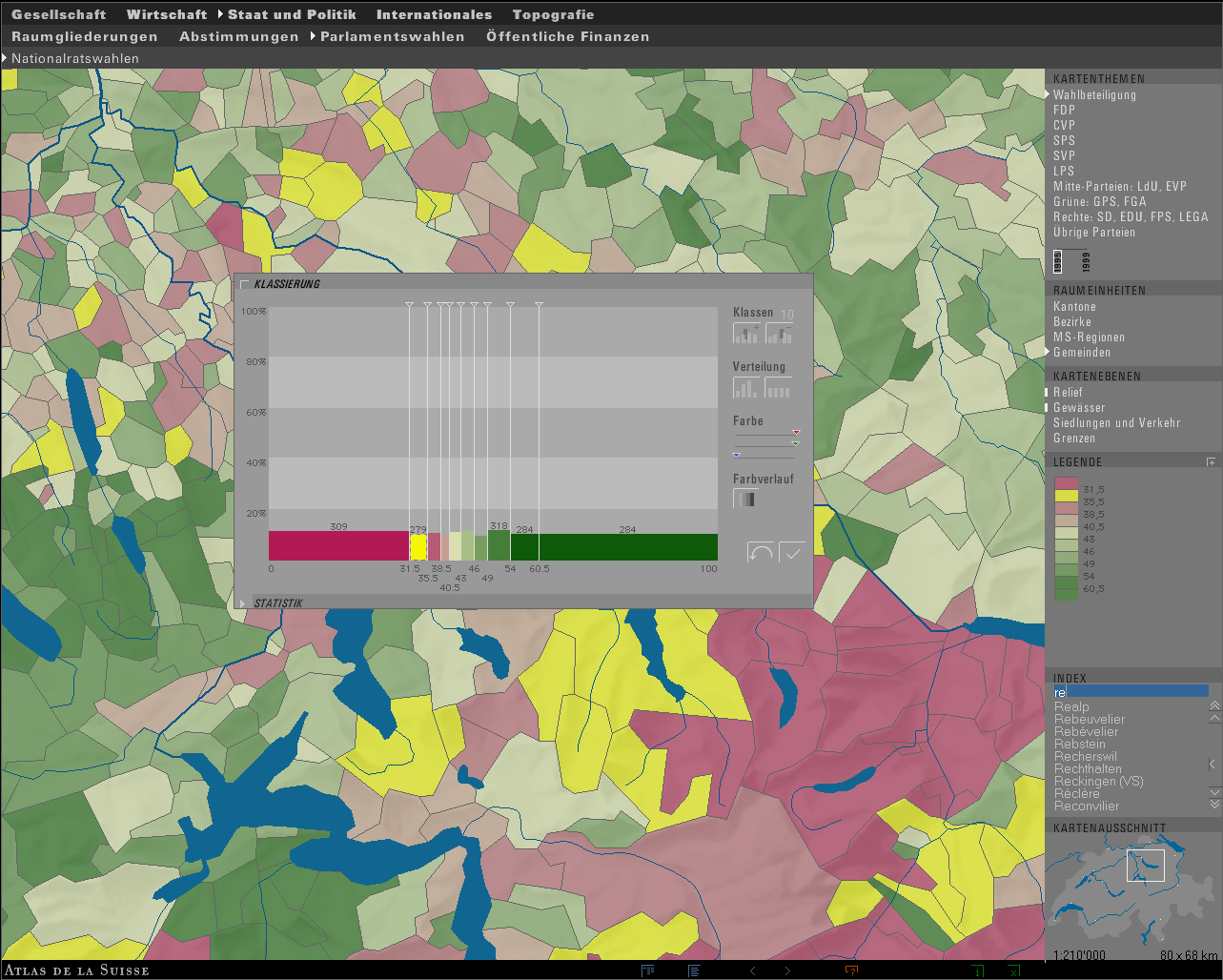Move index list up one step

(x=1214, y=718)
